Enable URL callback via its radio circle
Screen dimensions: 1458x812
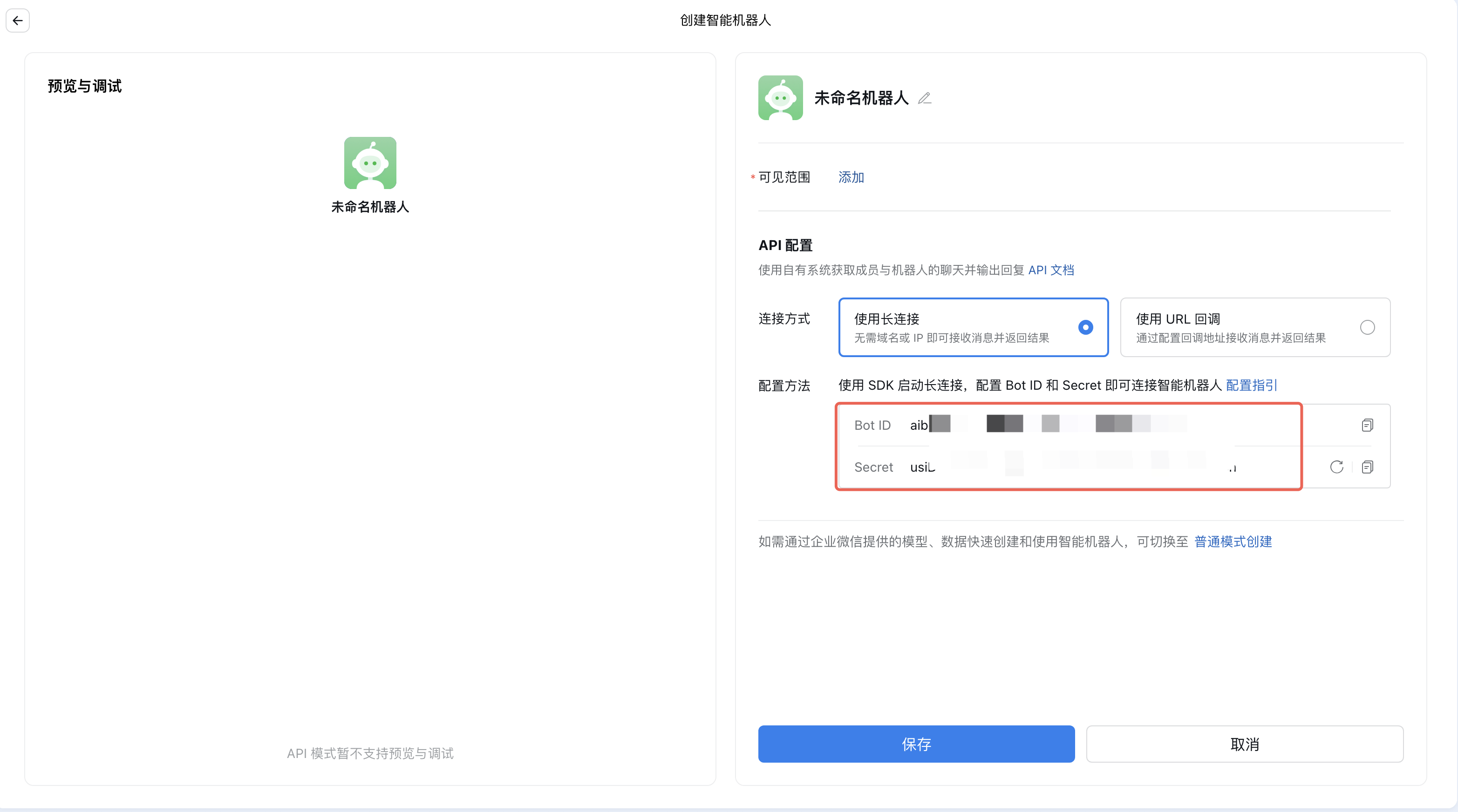click(x=1368, y=327)
